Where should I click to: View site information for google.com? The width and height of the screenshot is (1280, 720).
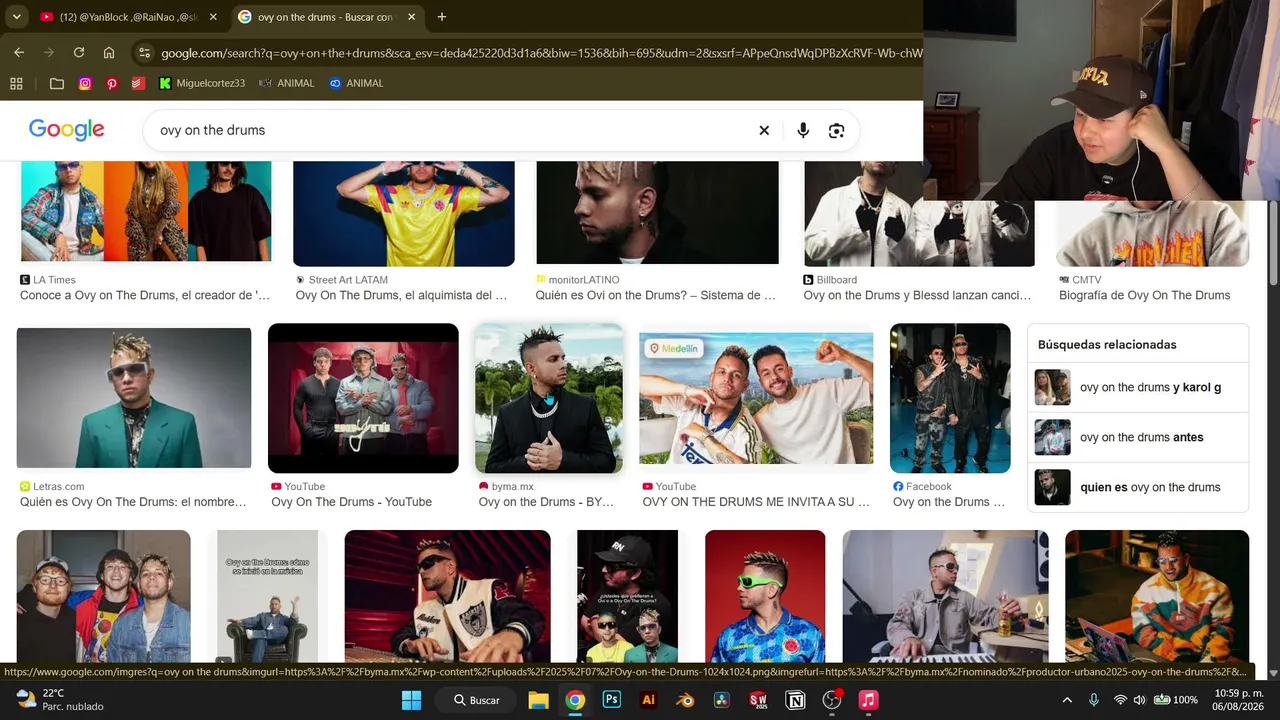tap(144, 53)
